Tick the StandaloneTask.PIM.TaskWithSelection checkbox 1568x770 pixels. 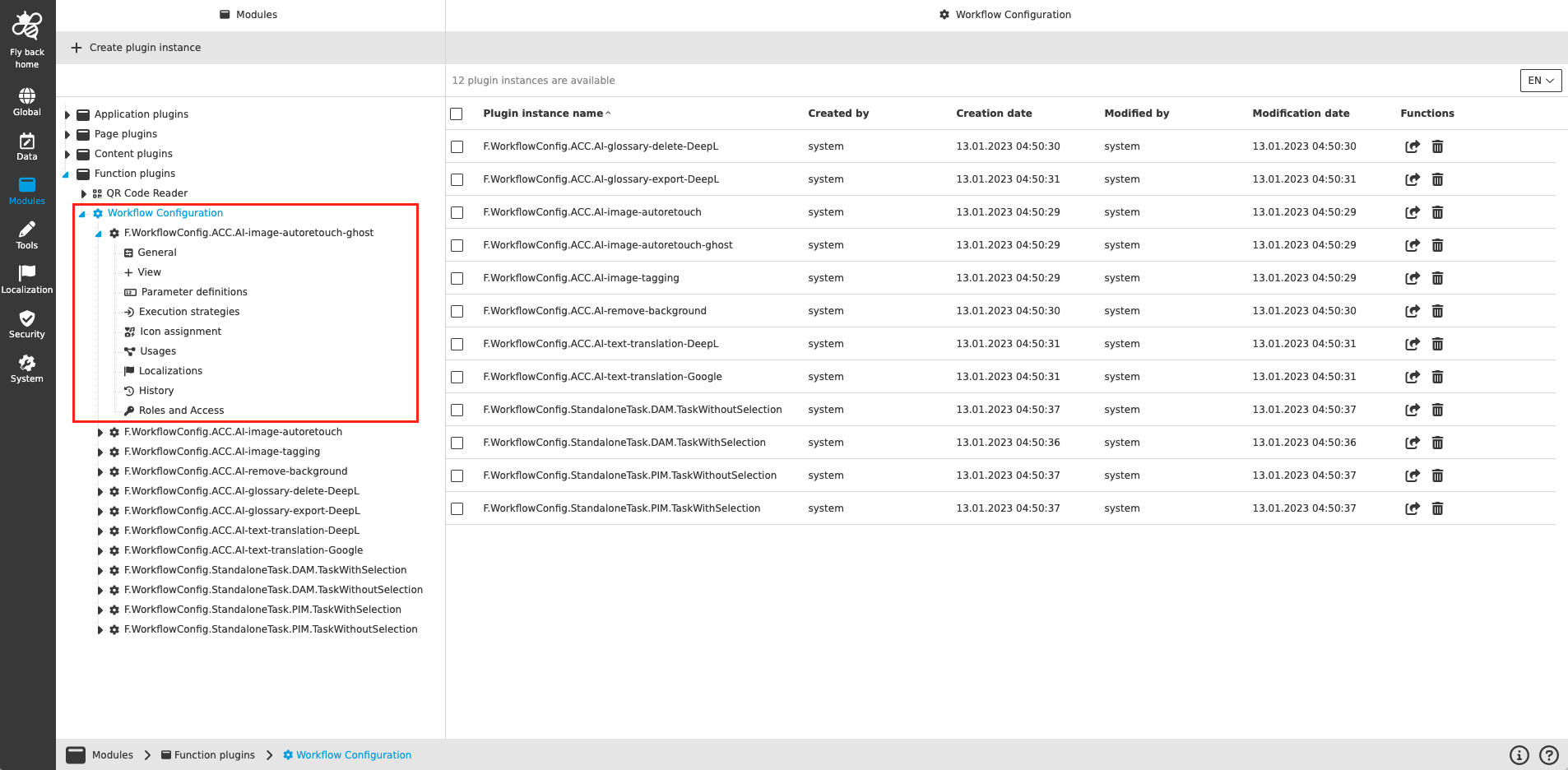(457, 508)
